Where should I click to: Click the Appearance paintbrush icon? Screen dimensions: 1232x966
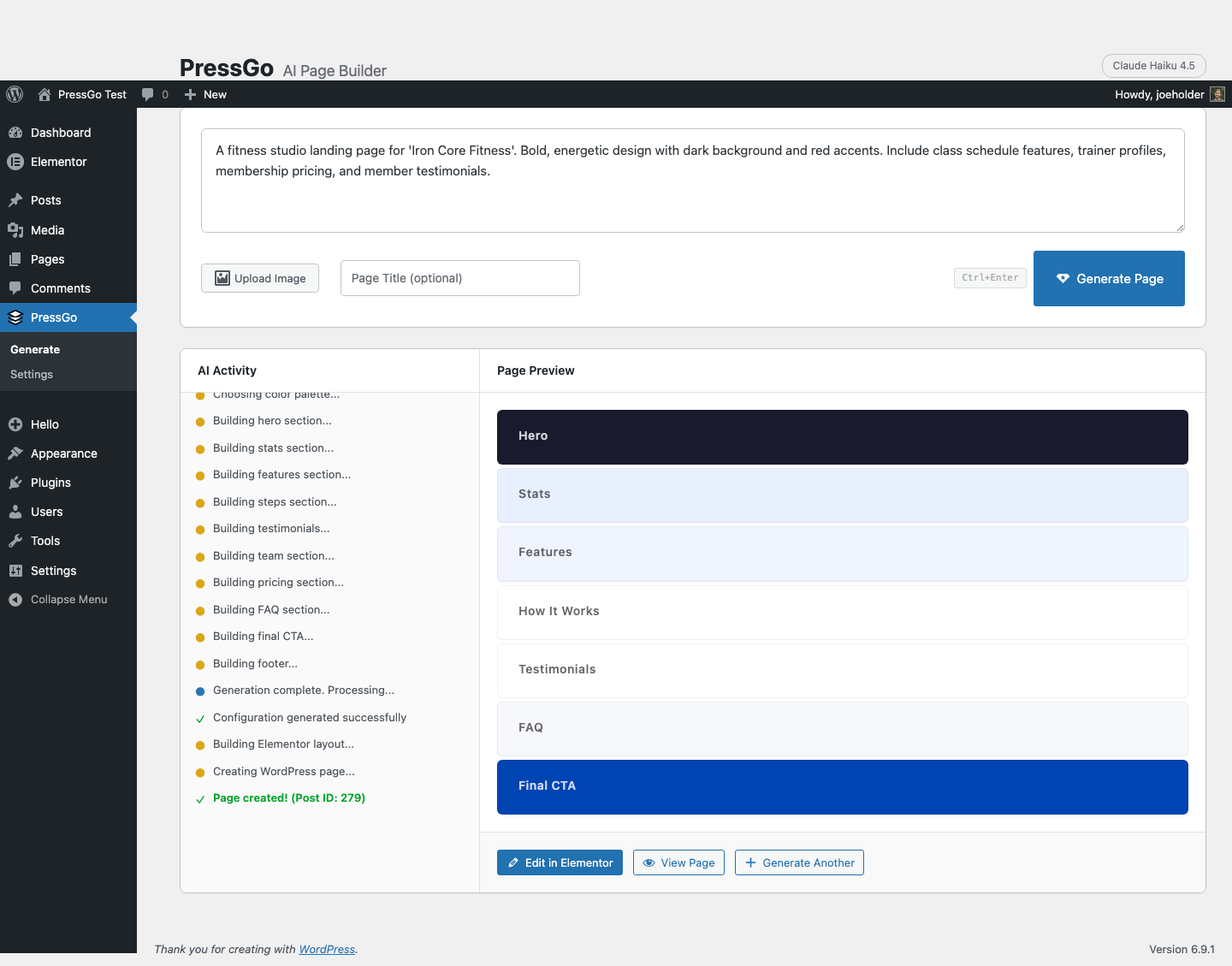(x=15, y=453)
